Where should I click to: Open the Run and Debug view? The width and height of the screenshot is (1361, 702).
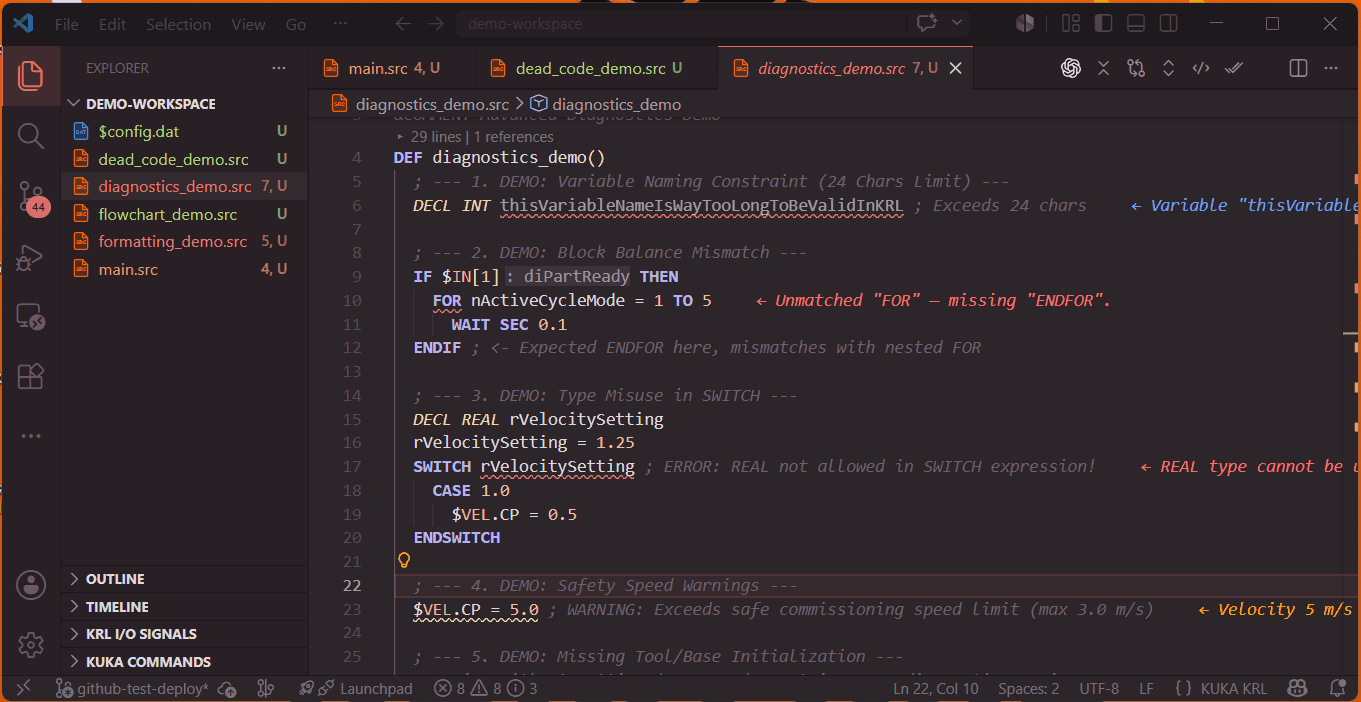31,257
